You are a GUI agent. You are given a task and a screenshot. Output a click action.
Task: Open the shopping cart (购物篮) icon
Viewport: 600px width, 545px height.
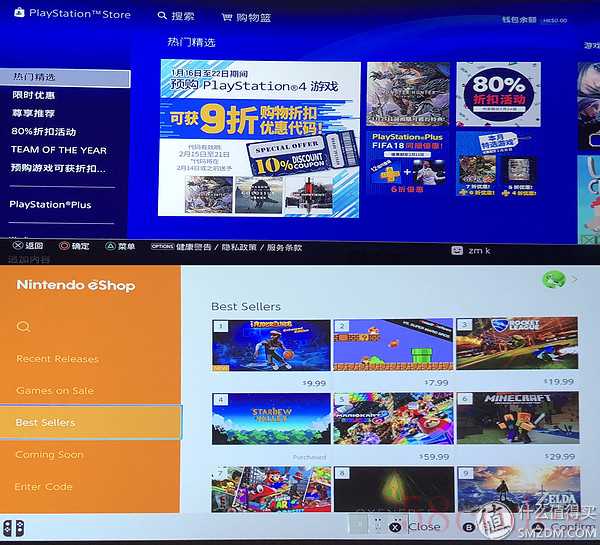227,17
